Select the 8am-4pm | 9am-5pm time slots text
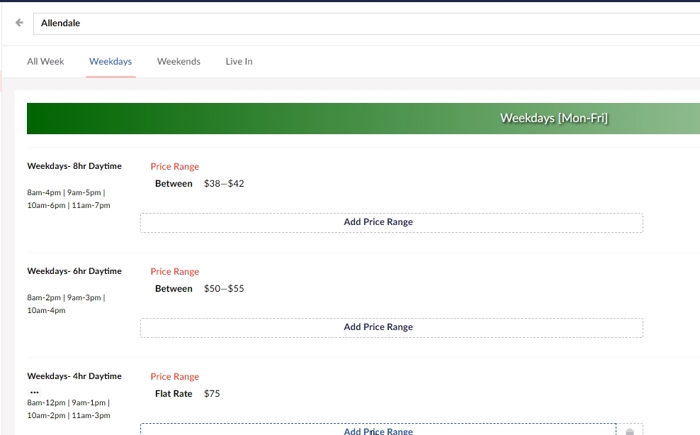700x435 pixels. point(66,192)
